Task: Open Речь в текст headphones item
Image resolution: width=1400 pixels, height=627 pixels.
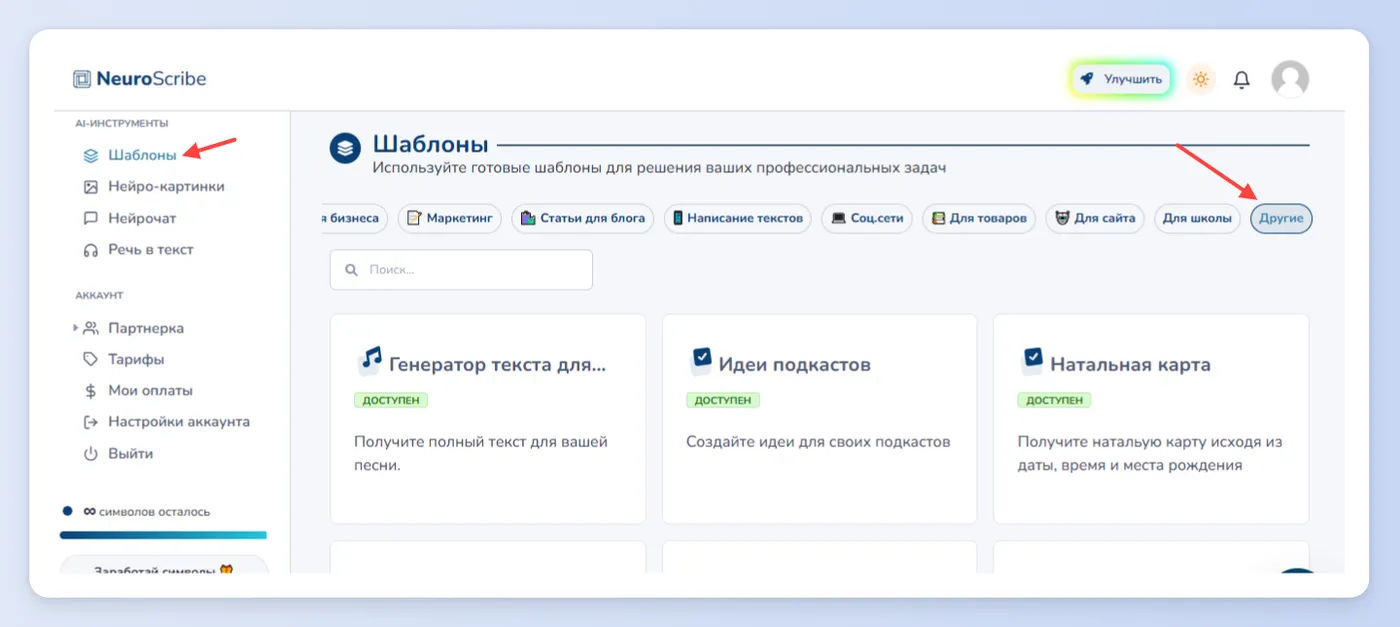Action: pyautogui.click(x=138, y=249)
